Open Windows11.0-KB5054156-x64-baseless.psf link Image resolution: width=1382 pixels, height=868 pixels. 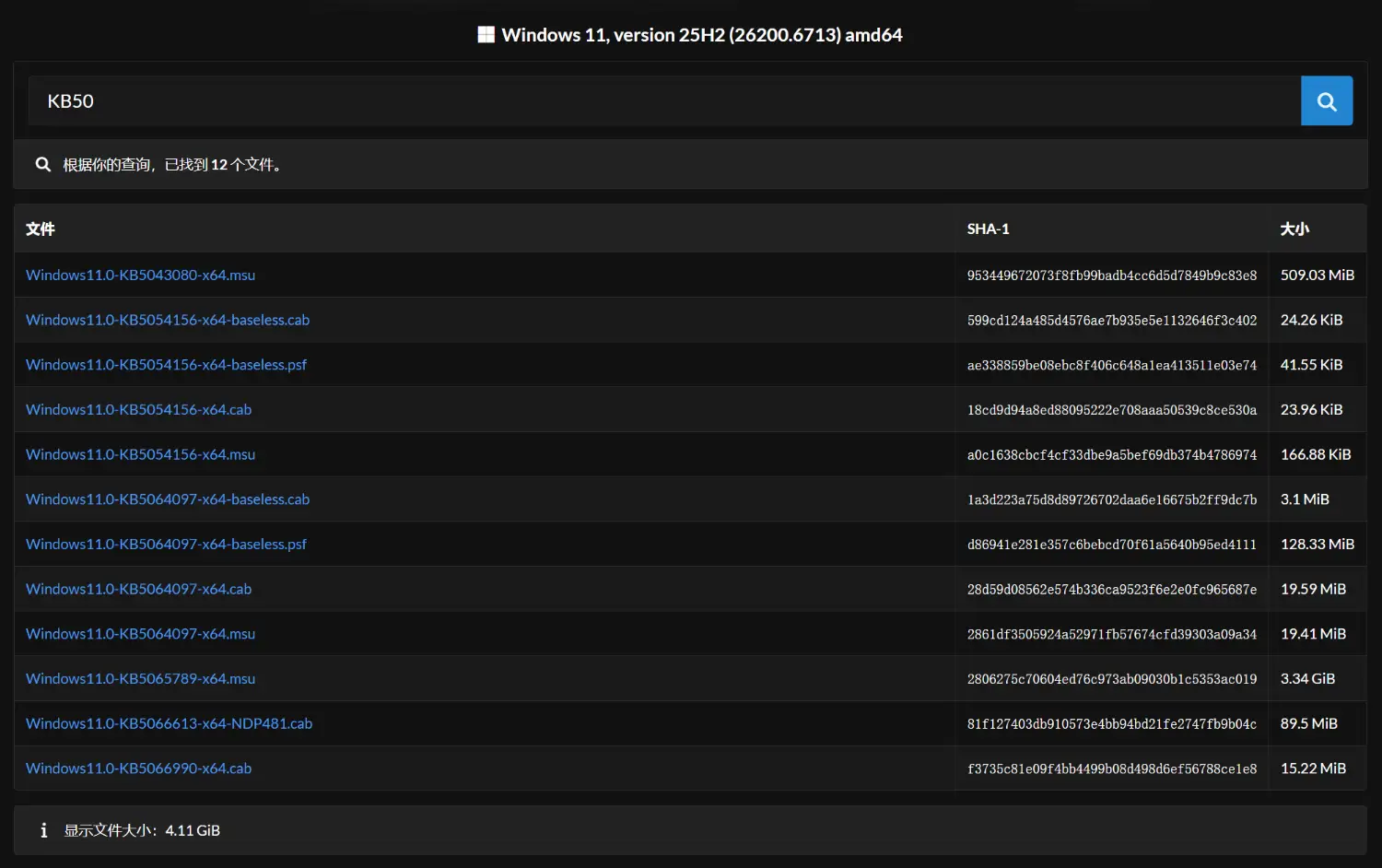tap(166, 365)
